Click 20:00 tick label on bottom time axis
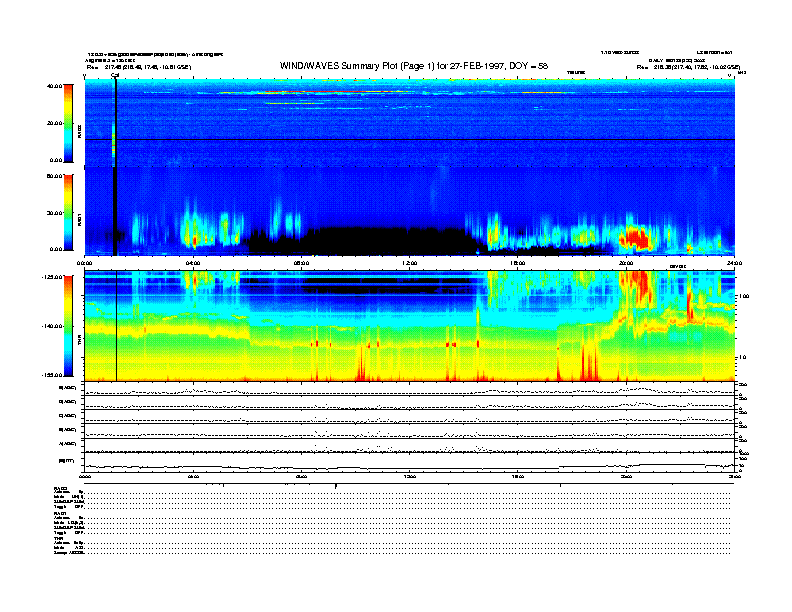Screen dimensions: 792x612 click(626, 476)
